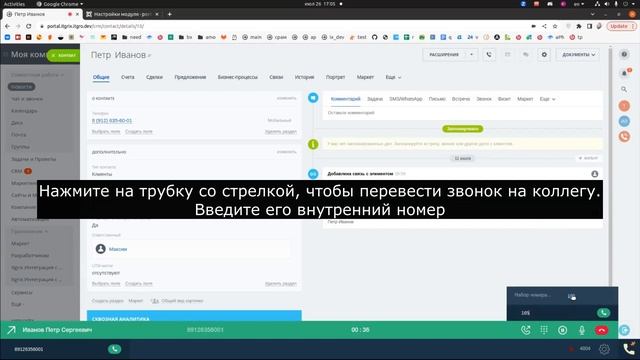This screenshot has height=360, width=640.
Task: Select Звонок in timeline tabs
Action: [x=484, y=99]
